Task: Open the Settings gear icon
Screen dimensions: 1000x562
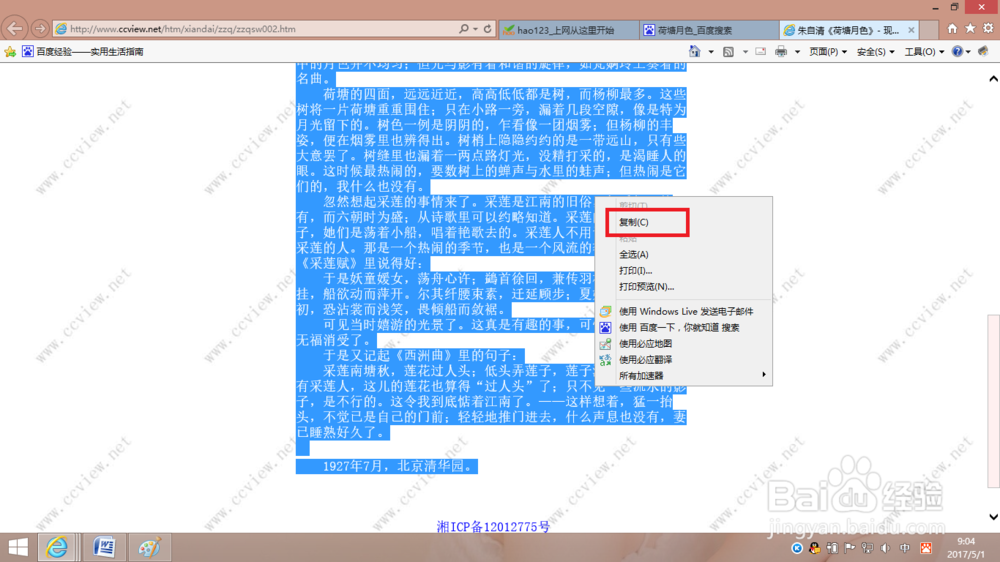Action: pos(988,29)
